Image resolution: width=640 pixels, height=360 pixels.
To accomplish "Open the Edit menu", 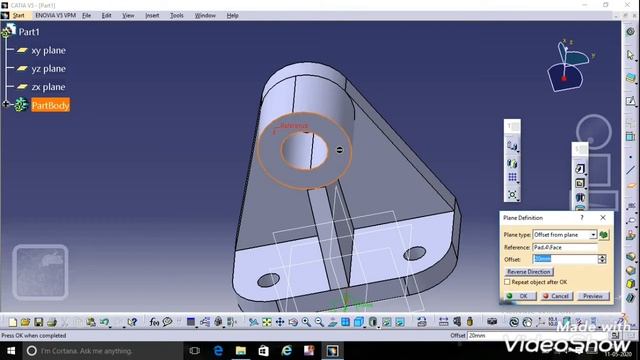I will point(106,16).
